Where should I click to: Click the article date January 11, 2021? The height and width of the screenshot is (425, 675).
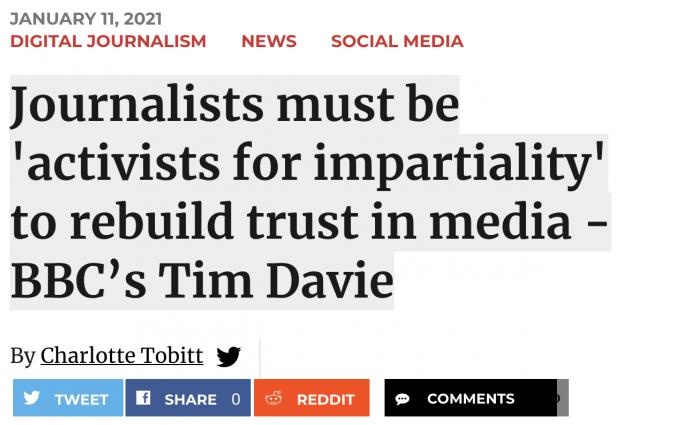86,19
